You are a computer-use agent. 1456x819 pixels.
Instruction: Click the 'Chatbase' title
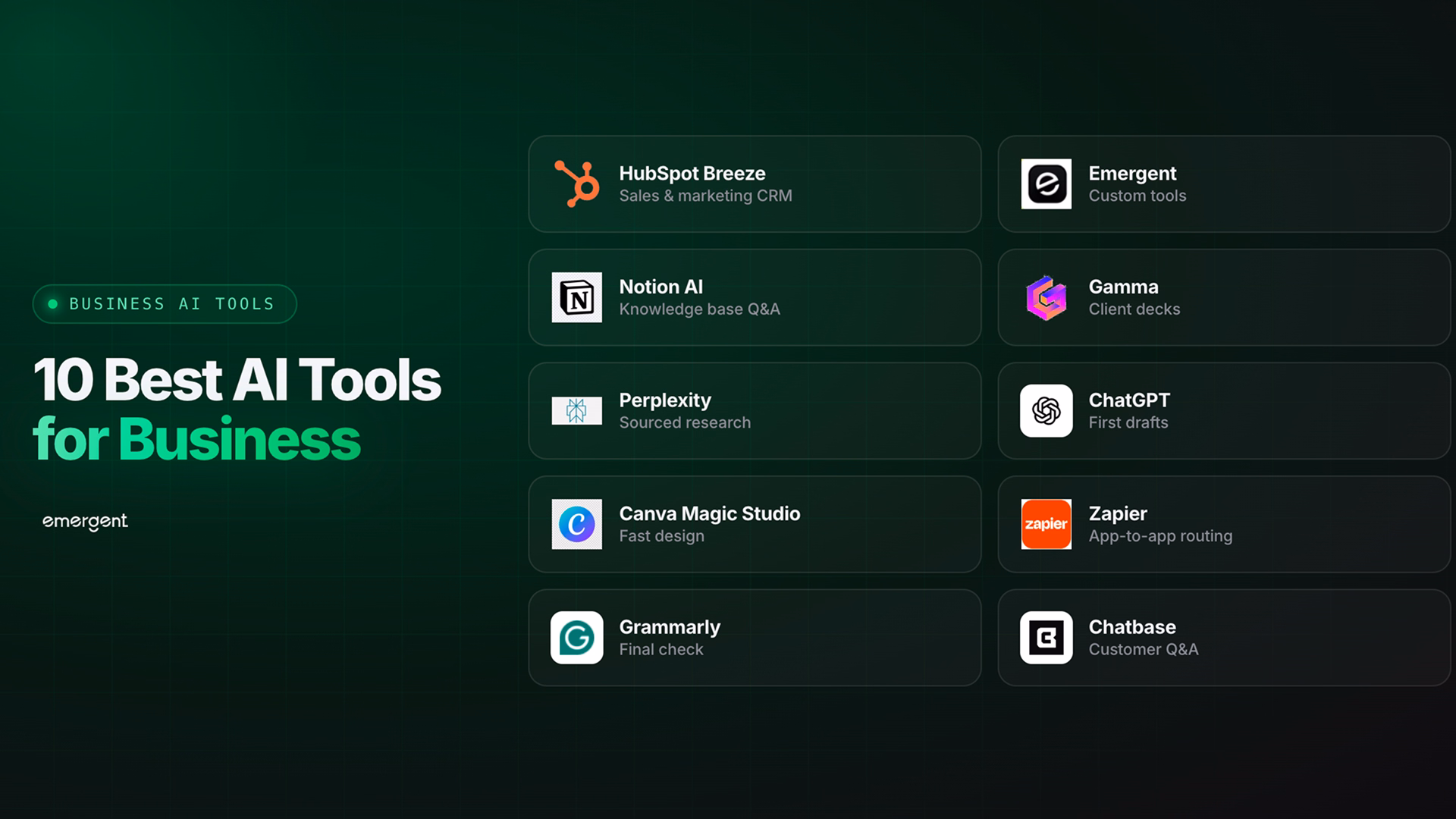coord(1132,627)
